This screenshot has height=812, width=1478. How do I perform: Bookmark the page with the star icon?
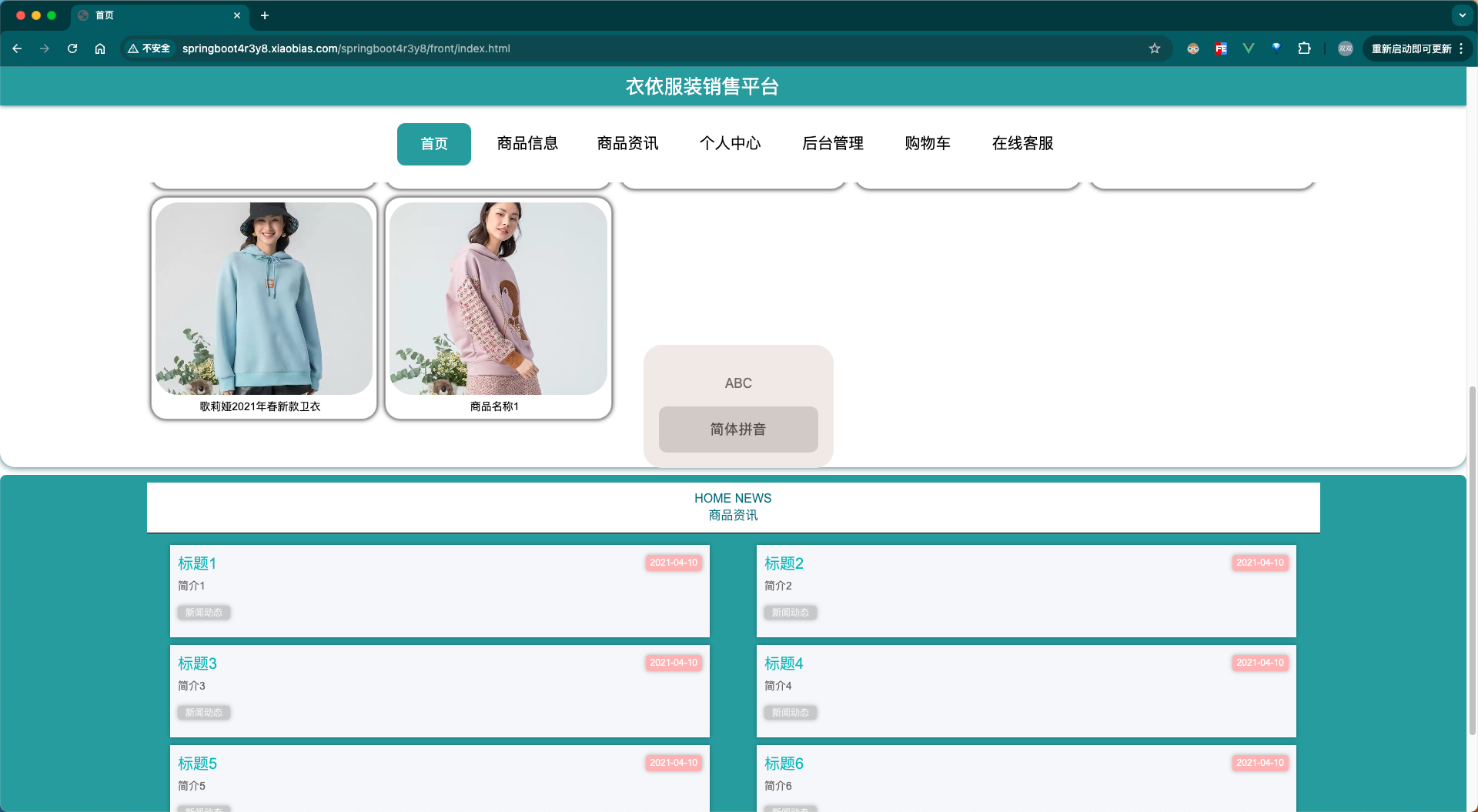1155,48
